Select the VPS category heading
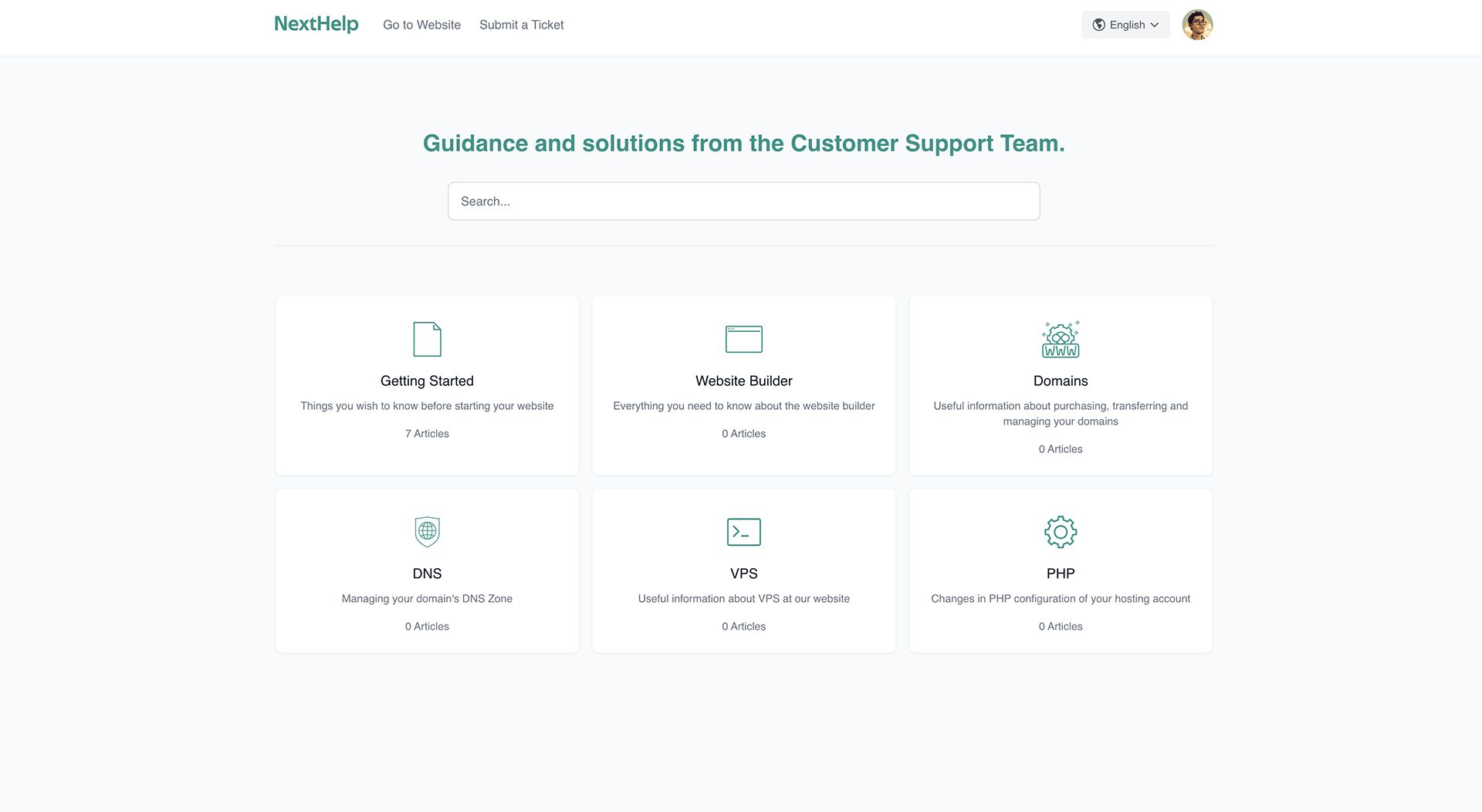 743,573
